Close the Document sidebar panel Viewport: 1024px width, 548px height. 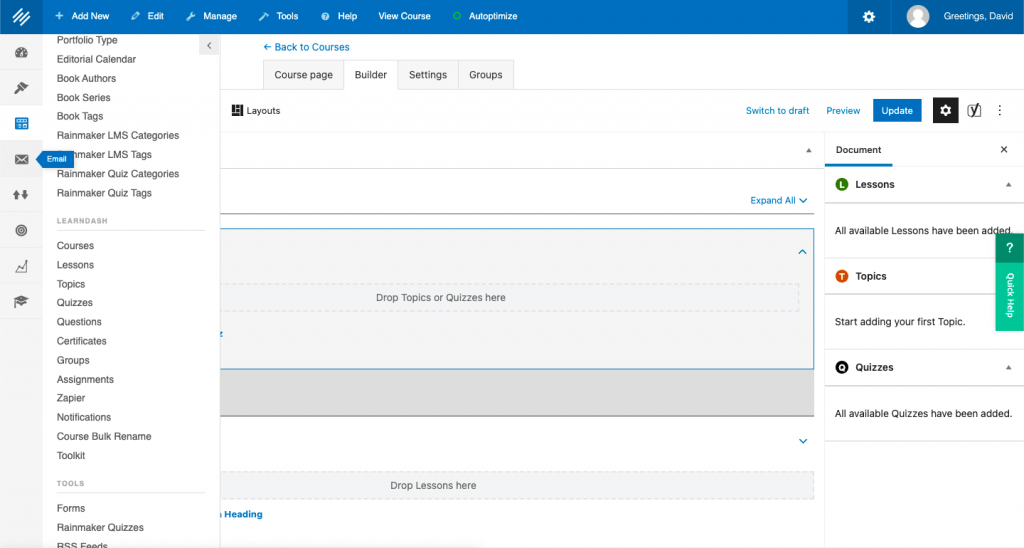click(x=1004, y=150)
